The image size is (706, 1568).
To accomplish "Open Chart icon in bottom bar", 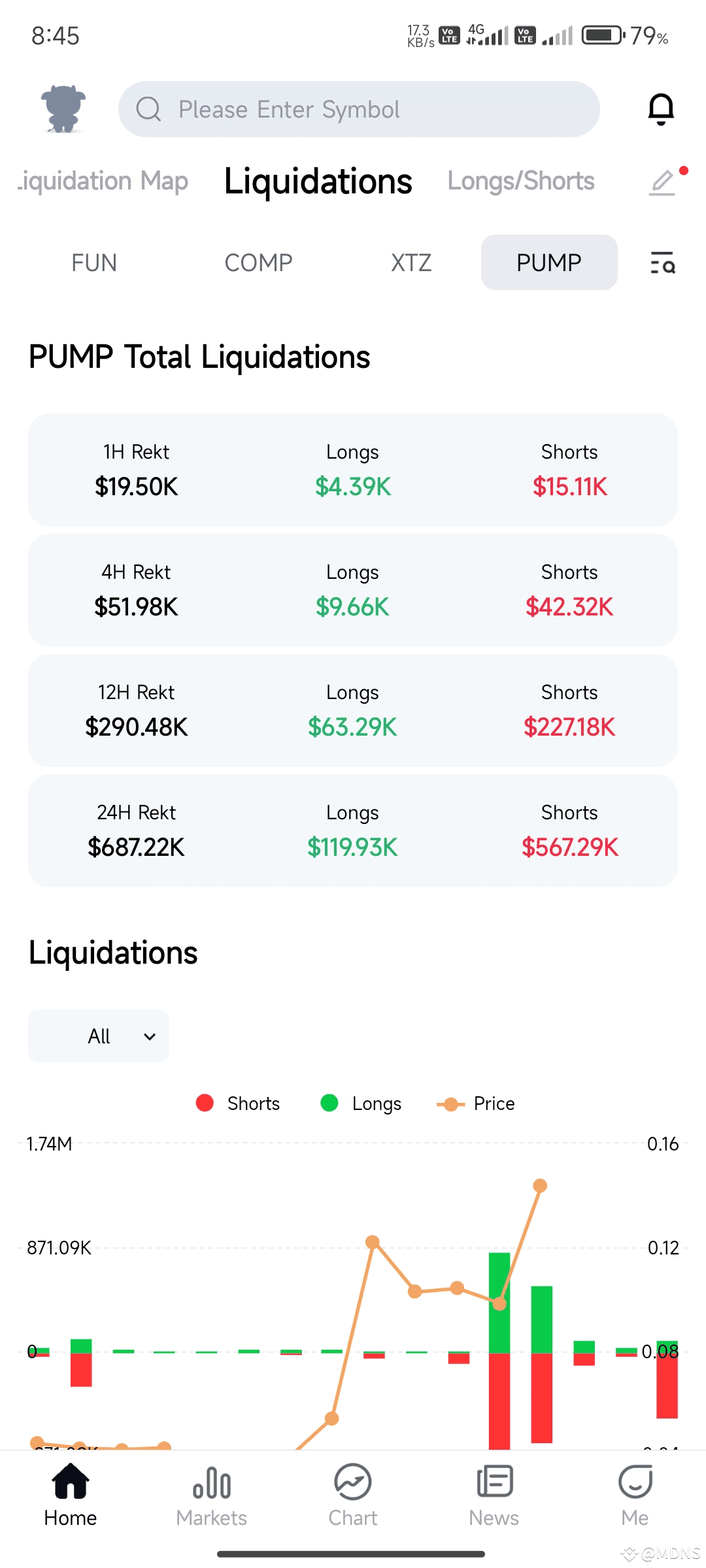I will pos(353,1482).
